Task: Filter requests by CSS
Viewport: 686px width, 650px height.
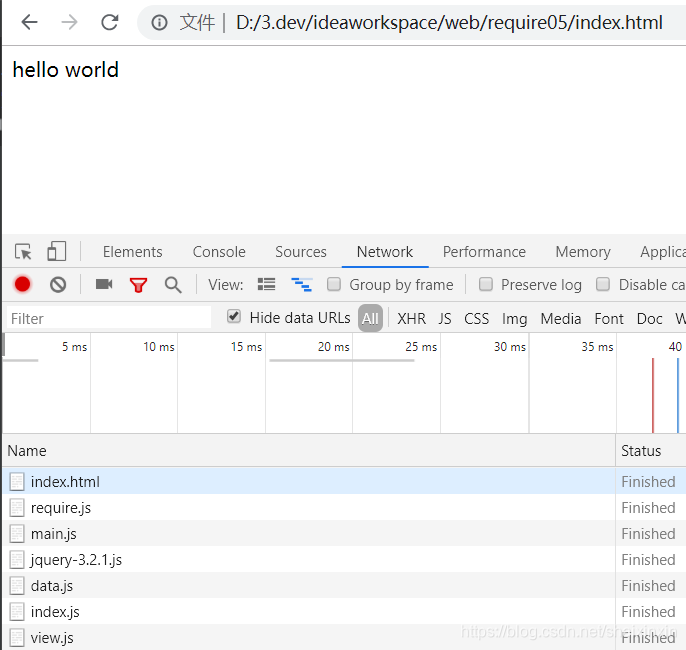Action: [476, 318]
